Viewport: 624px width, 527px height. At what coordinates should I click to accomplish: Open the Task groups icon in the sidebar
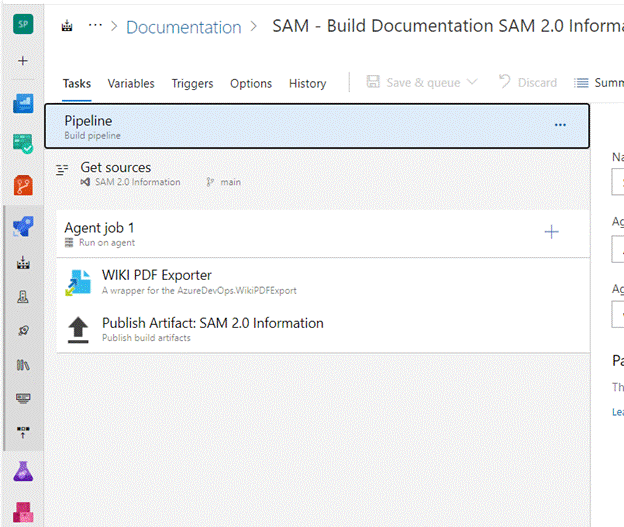pos(23,398)
